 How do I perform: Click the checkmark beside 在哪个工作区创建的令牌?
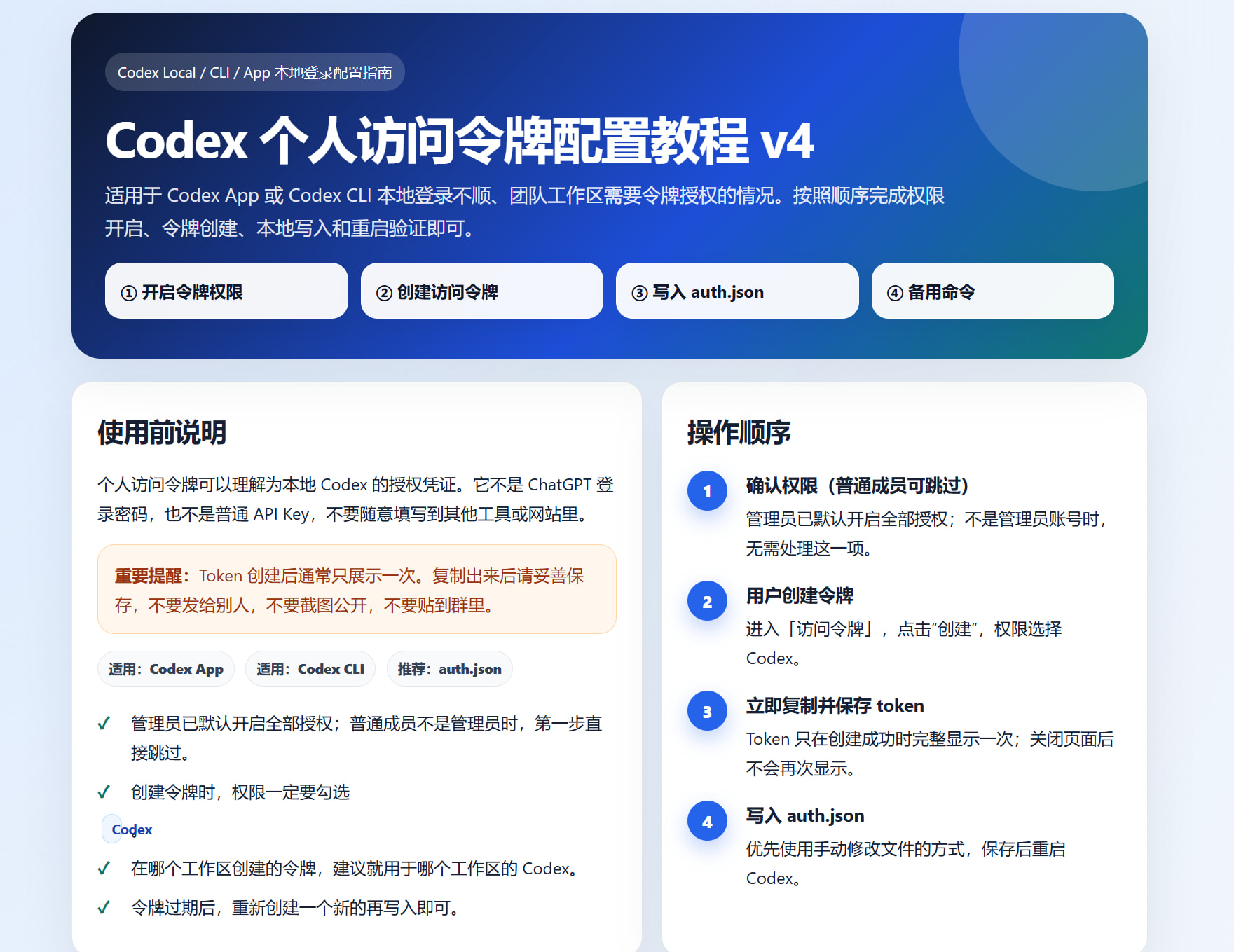click(104, 869)
